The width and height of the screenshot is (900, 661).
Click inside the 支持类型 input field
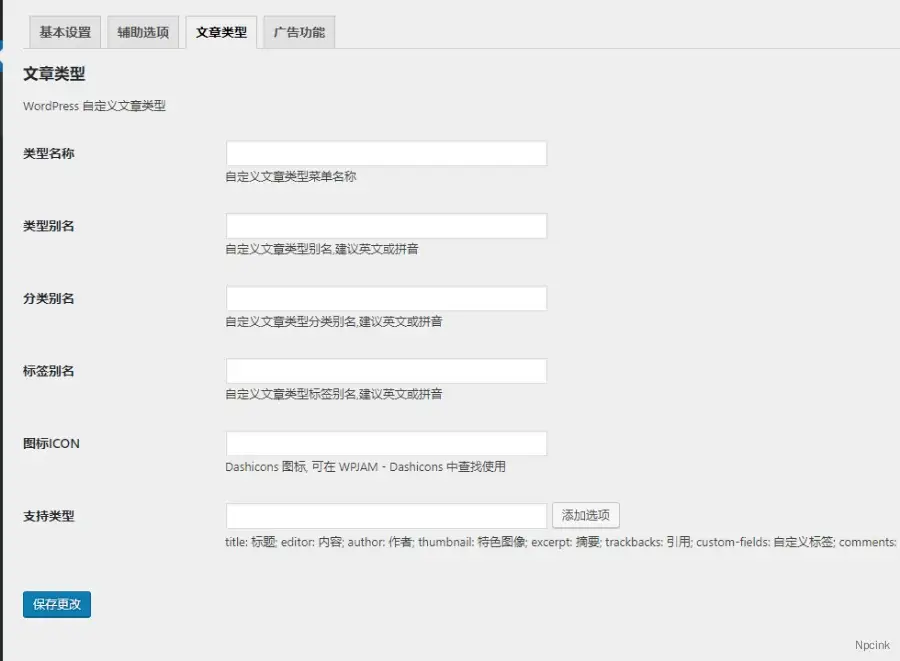[386, 514]
